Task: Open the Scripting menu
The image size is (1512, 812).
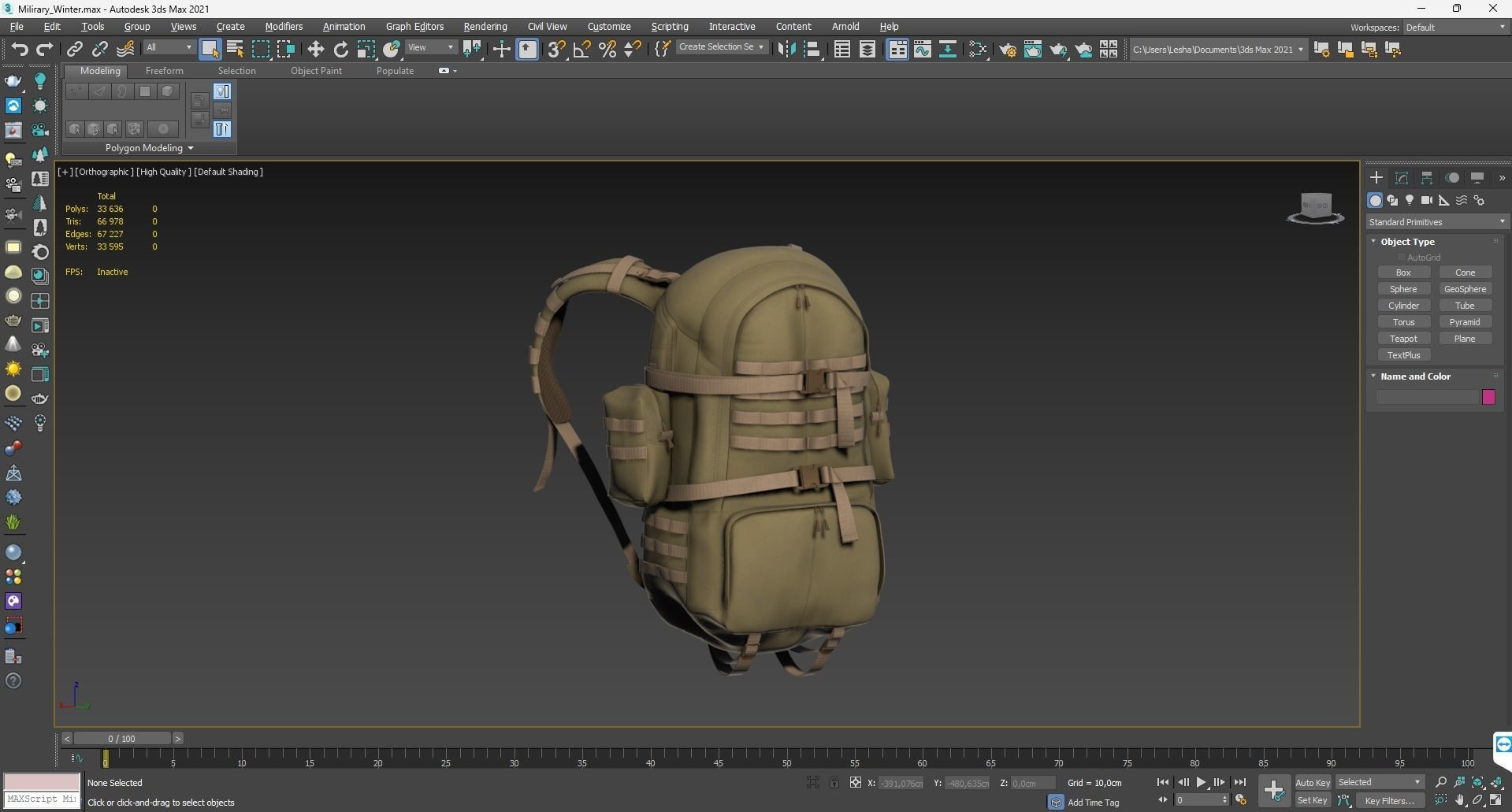Action: pos(670,27)
